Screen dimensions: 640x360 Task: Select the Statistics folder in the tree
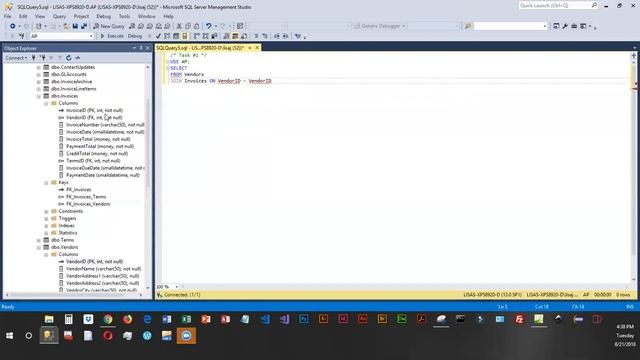68,233
